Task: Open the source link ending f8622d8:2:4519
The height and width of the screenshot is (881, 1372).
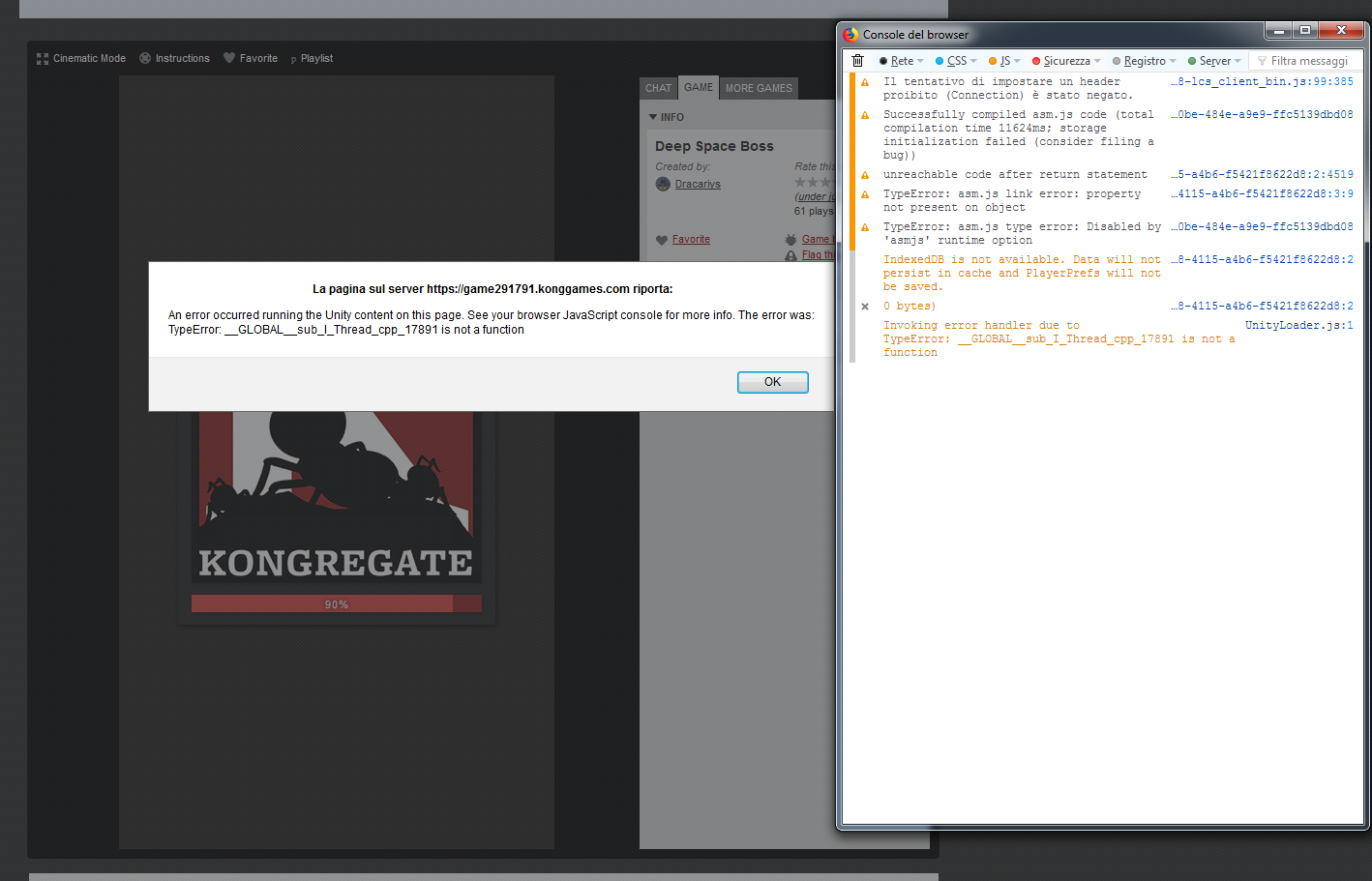Action: click(1262, 175)
